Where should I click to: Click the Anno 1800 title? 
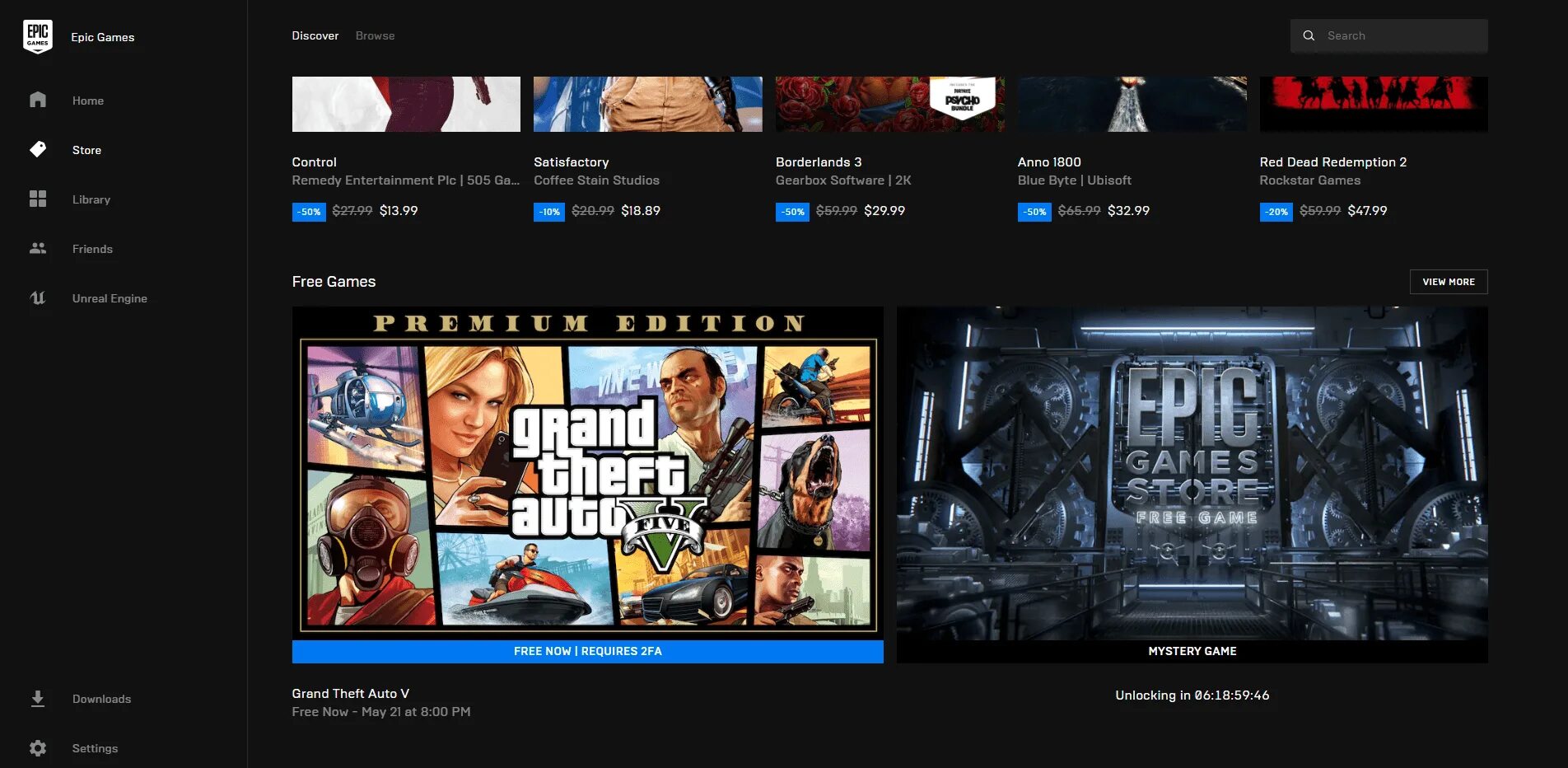(1049, 162)
